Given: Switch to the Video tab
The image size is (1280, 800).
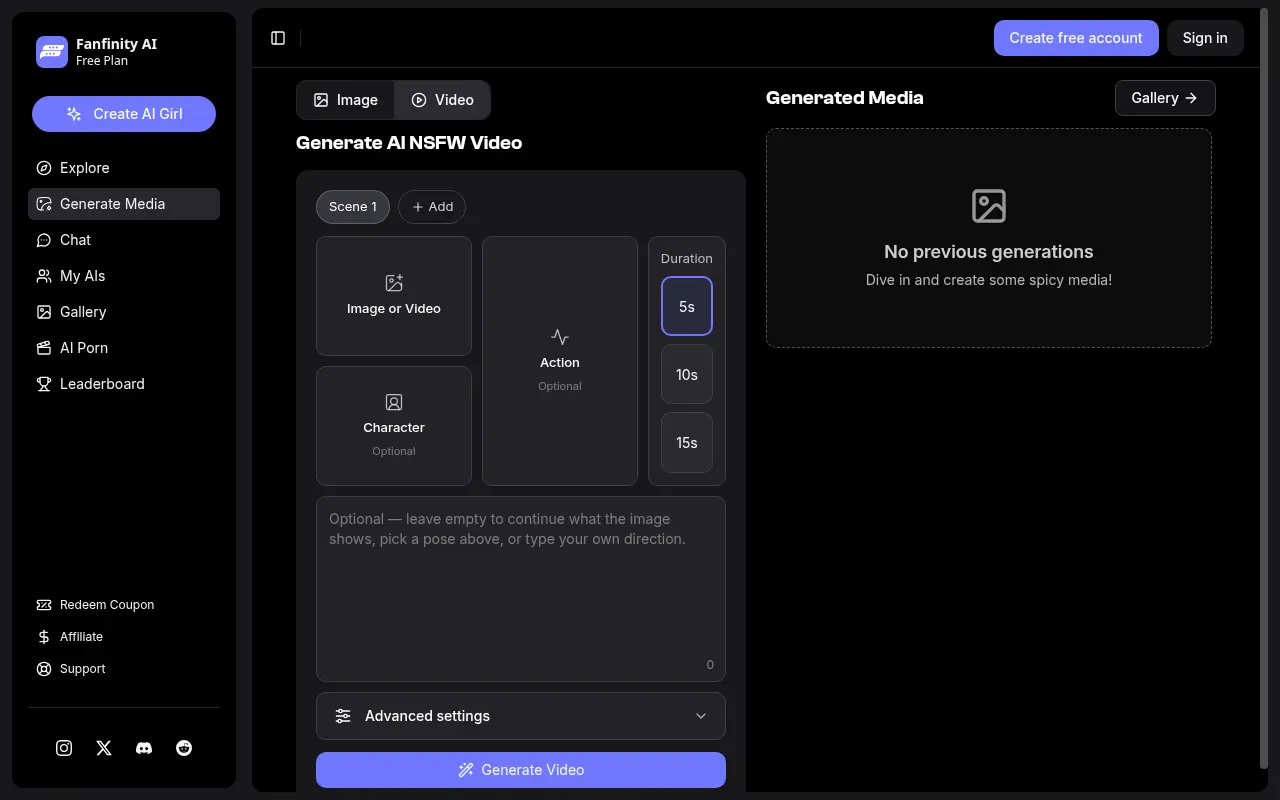Looking at the screenshot, I should point(442,100).
